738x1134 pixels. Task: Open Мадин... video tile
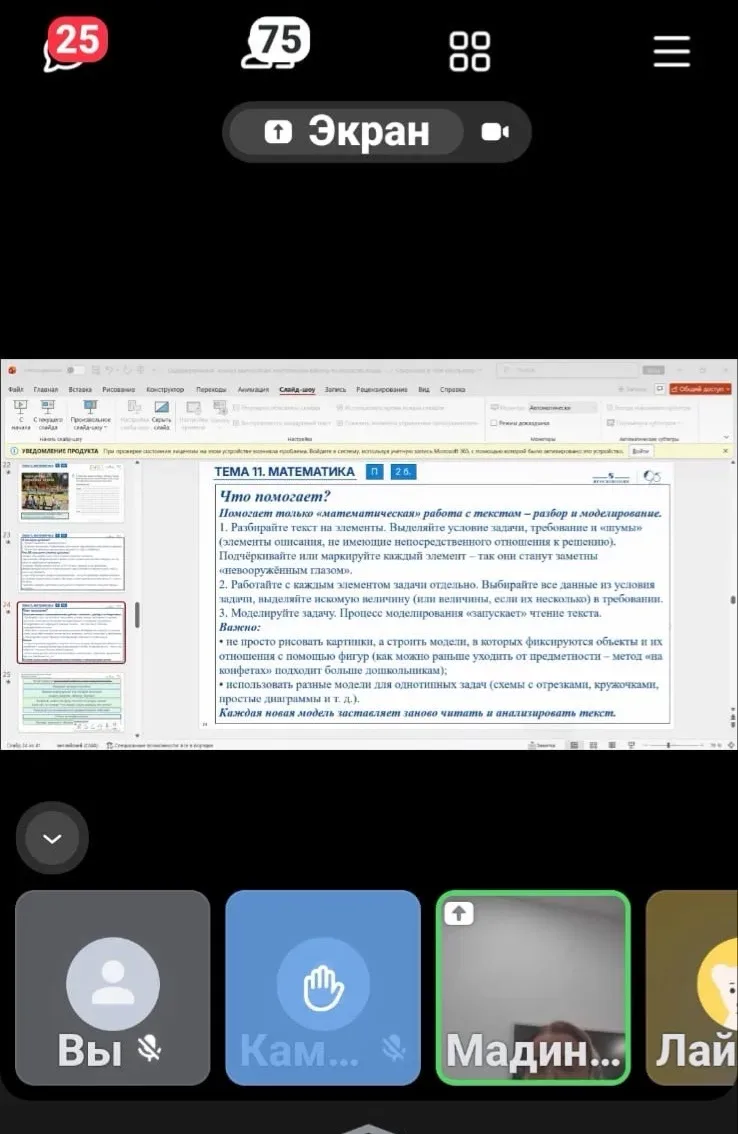(533, 987)
